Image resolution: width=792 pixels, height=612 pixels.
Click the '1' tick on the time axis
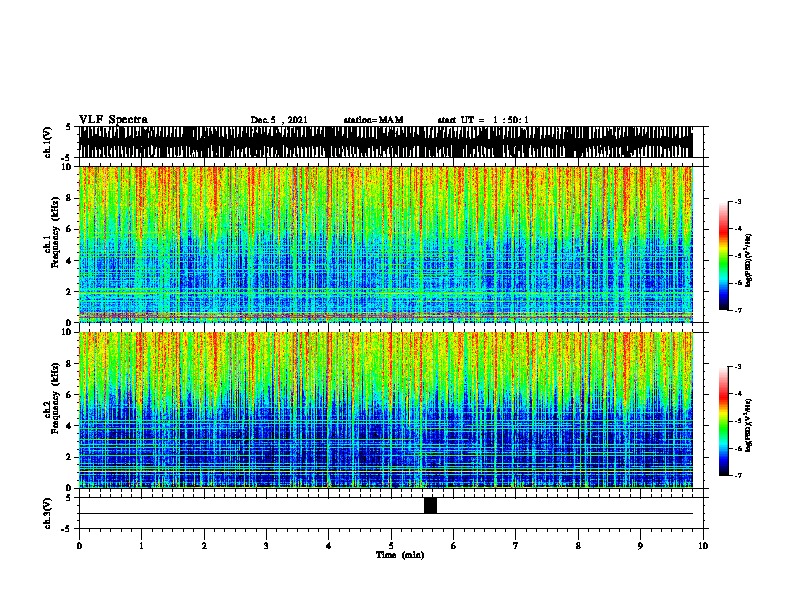click(x=141, y=546)
